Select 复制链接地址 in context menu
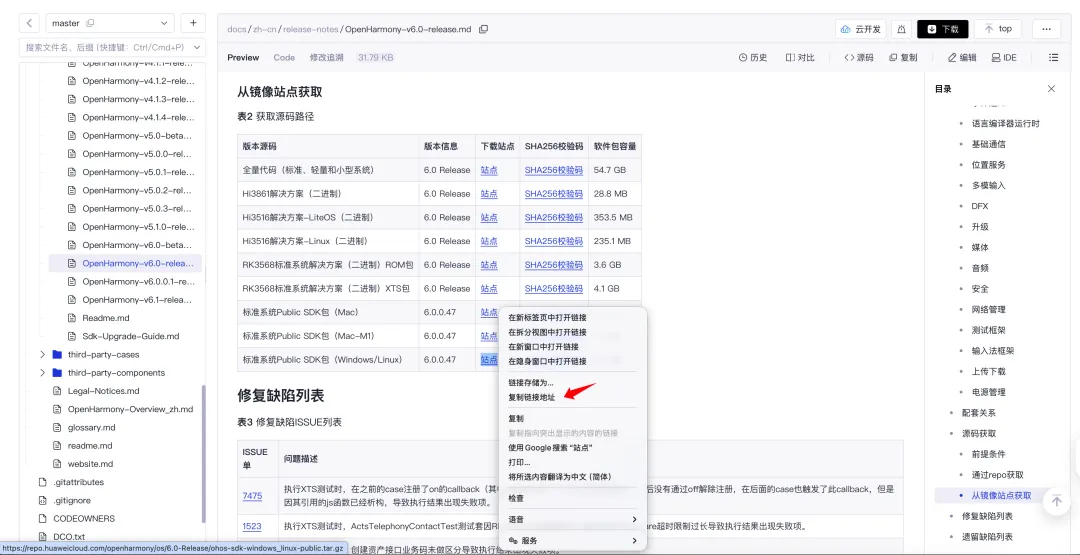1080x555 pixels. (x=532, y=397)
